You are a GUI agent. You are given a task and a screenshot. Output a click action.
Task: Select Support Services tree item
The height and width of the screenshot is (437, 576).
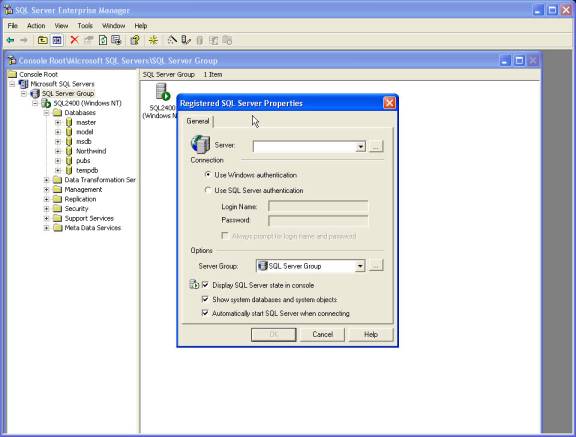(x=89, y=218)
